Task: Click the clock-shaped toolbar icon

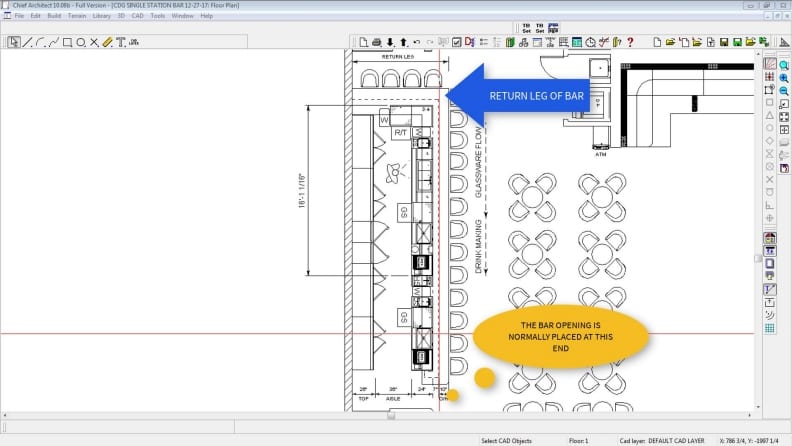Action: [x=590, y=42]
